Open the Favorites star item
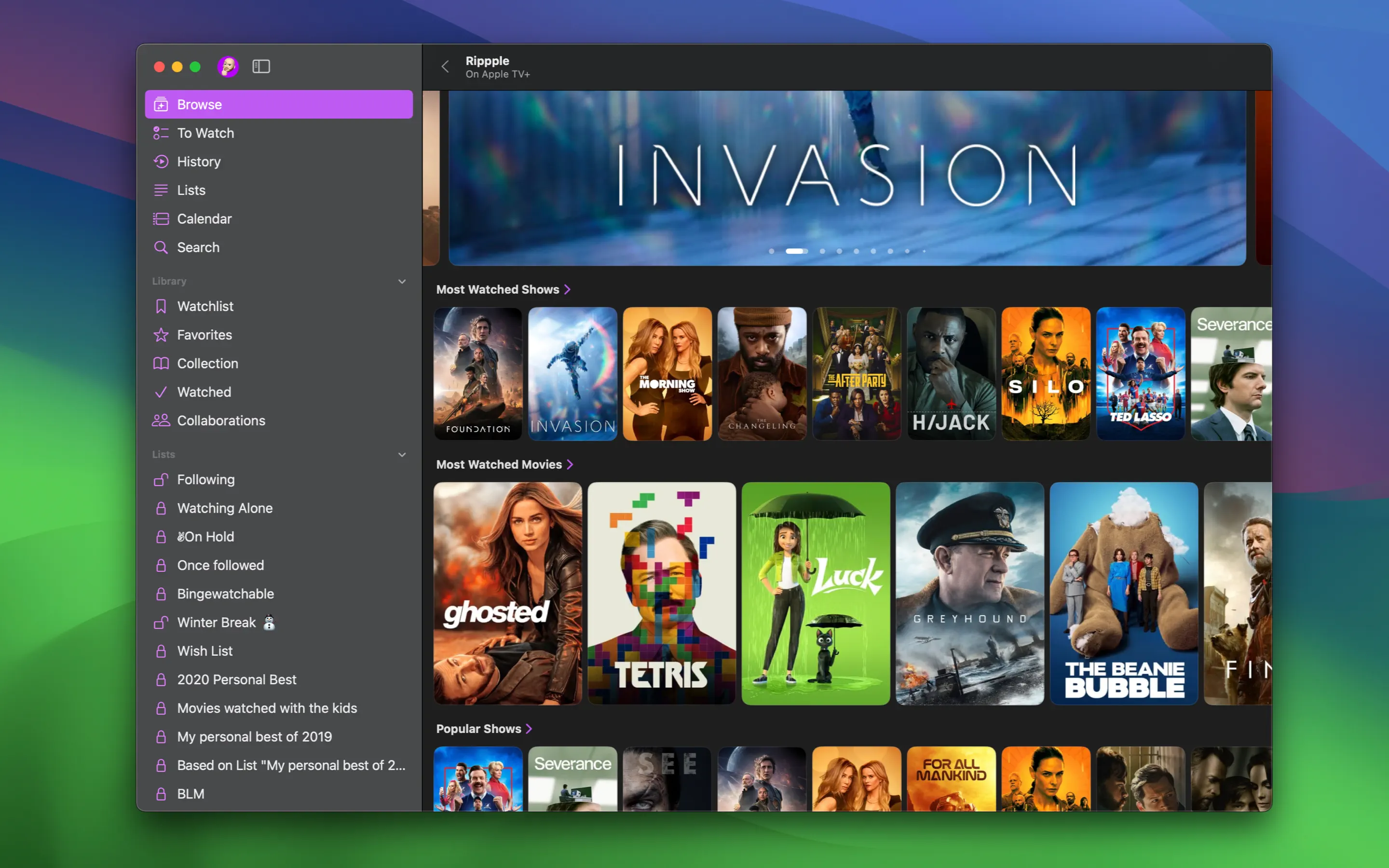Viewport: 1389px width, 868px height. click(x=204, y=335)
